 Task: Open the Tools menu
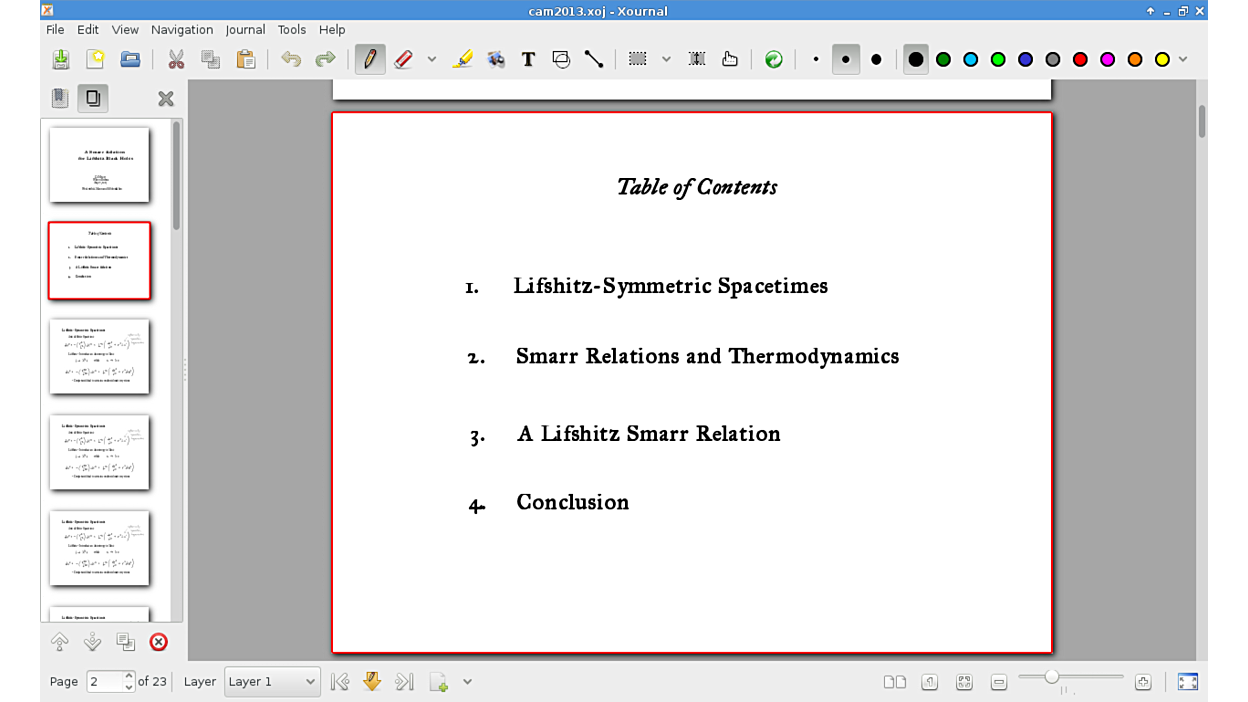pos(292,30)
